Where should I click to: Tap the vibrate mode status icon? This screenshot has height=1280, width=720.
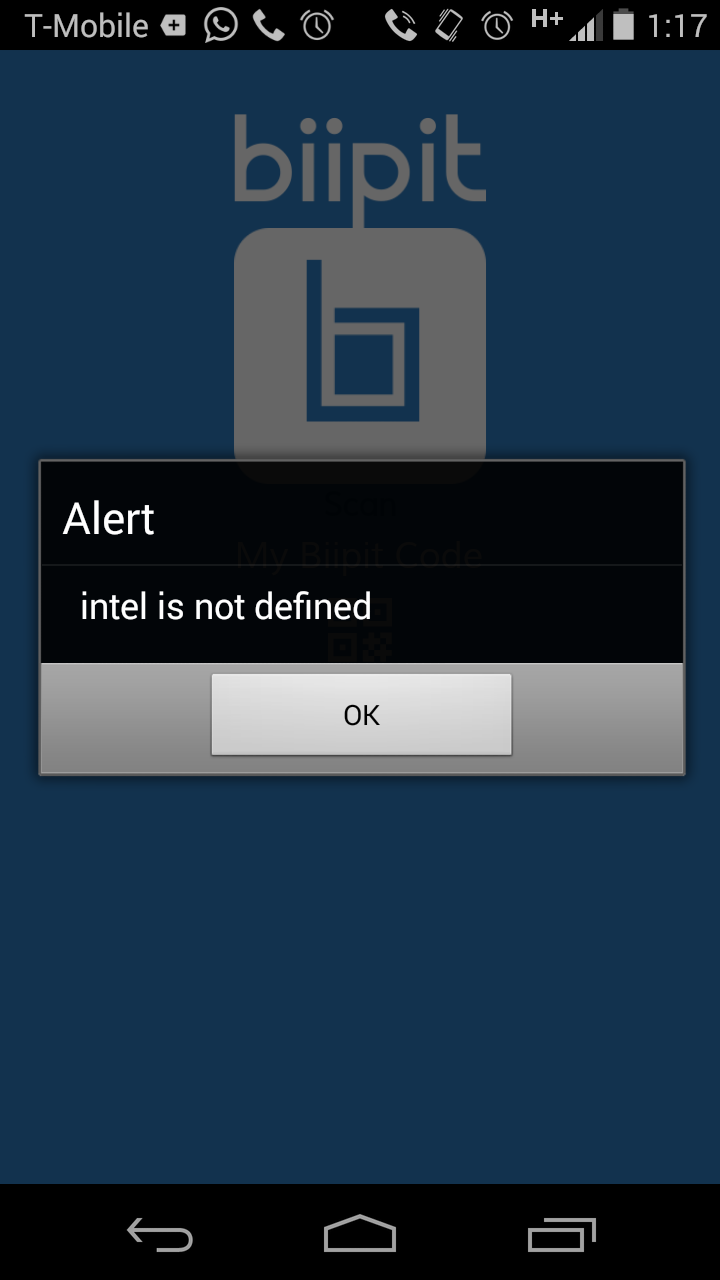pos(450,25)
